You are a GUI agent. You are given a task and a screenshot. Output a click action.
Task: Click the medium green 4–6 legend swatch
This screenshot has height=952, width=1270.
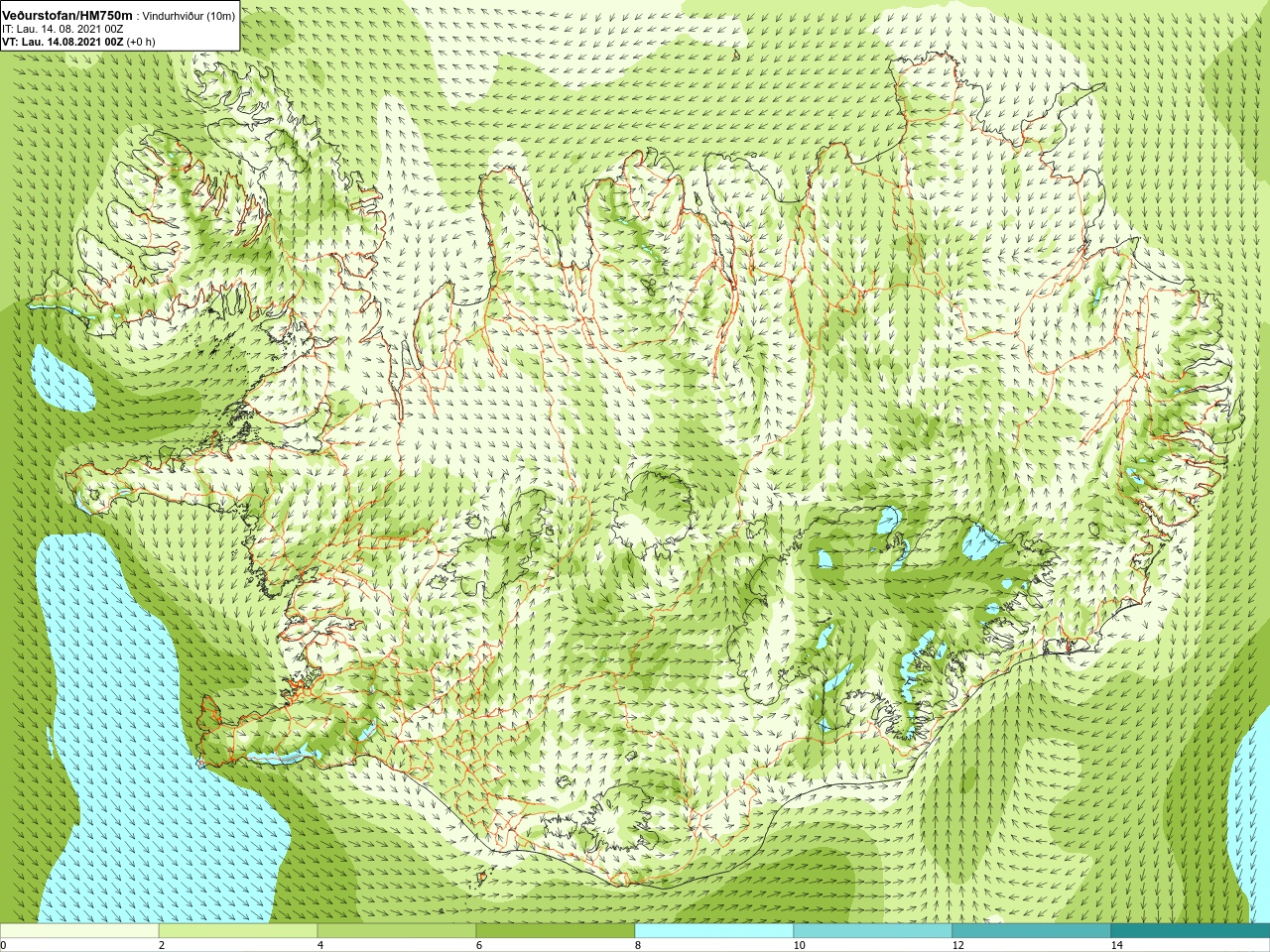[x=397, y=931]
